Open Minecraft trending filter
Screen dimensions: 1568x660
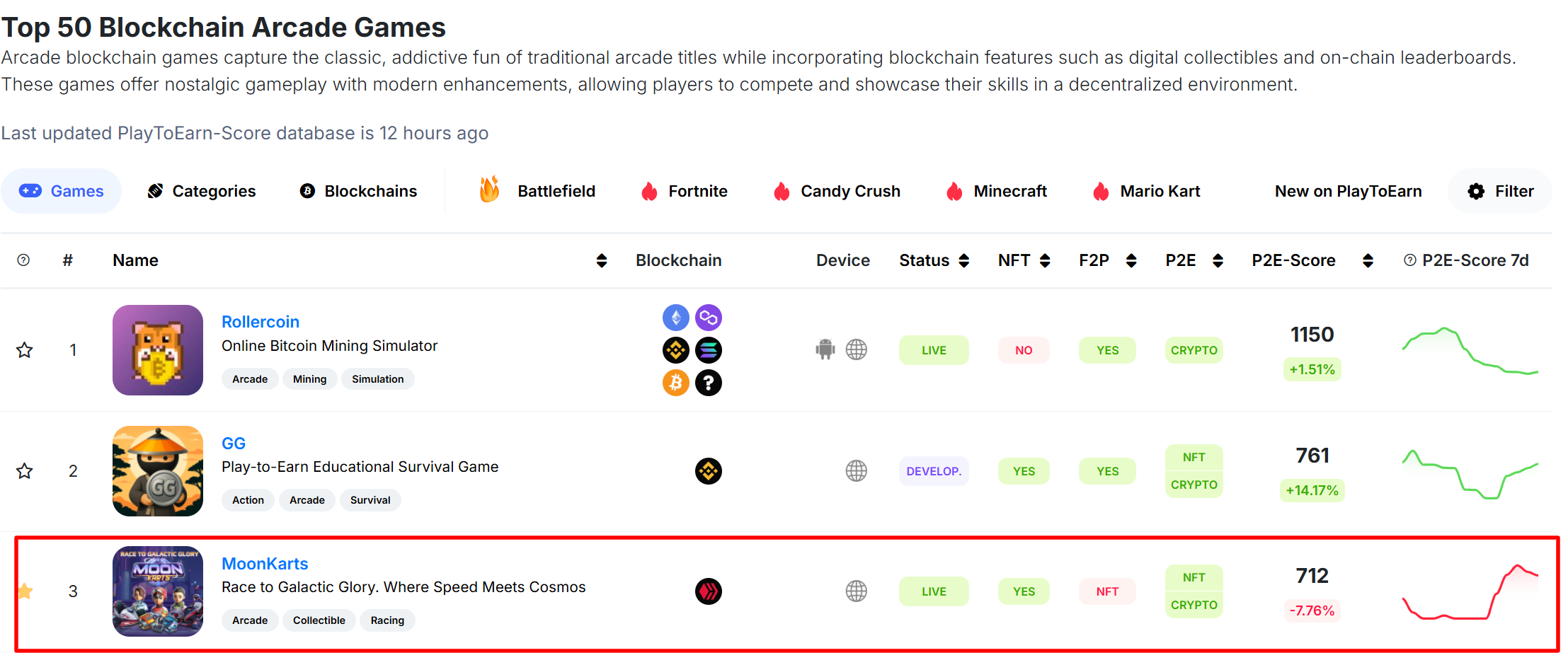[x=997, y=191]
